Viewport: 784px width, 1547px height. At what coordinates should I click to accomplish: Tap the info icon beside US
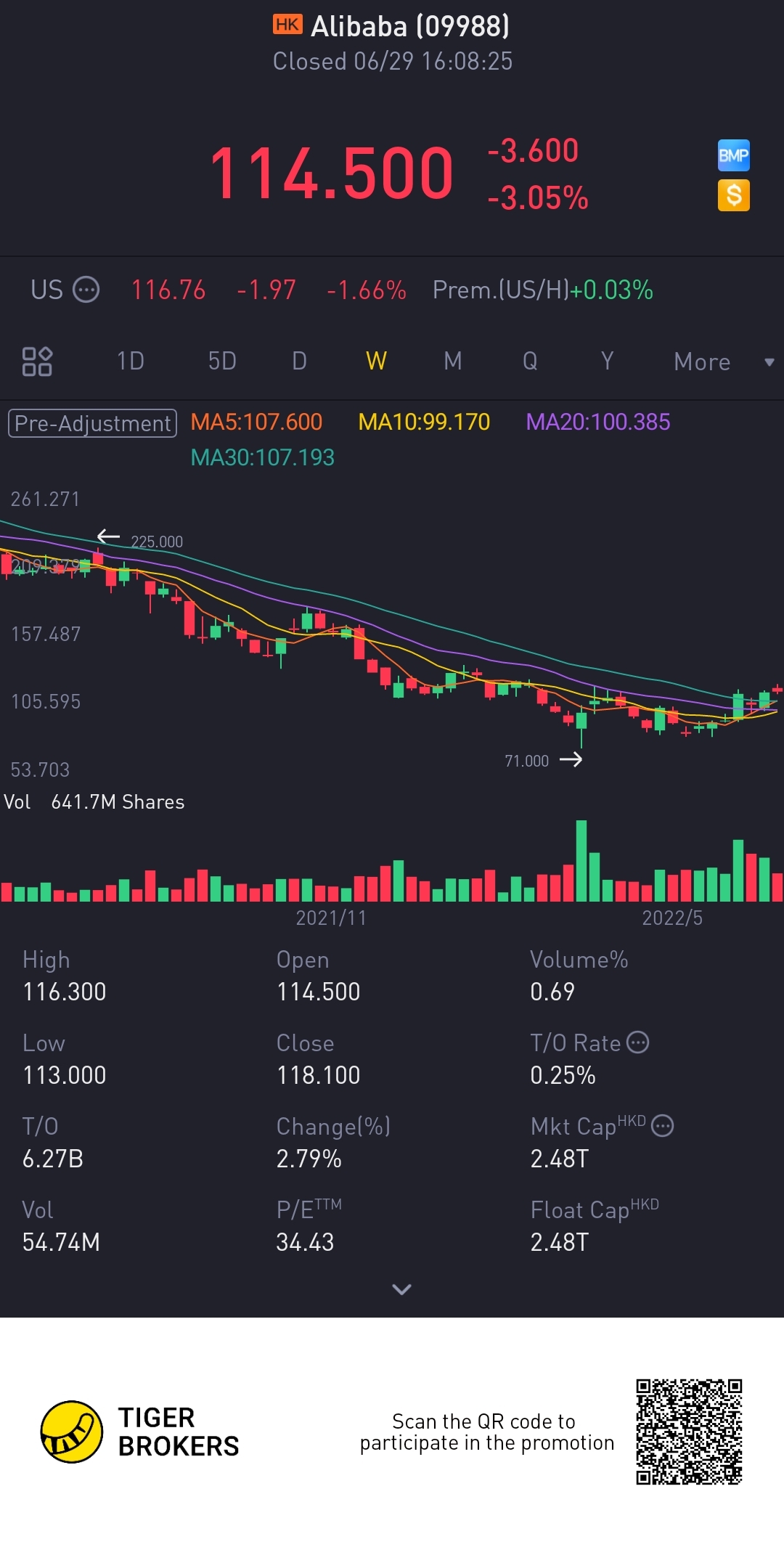86,290
